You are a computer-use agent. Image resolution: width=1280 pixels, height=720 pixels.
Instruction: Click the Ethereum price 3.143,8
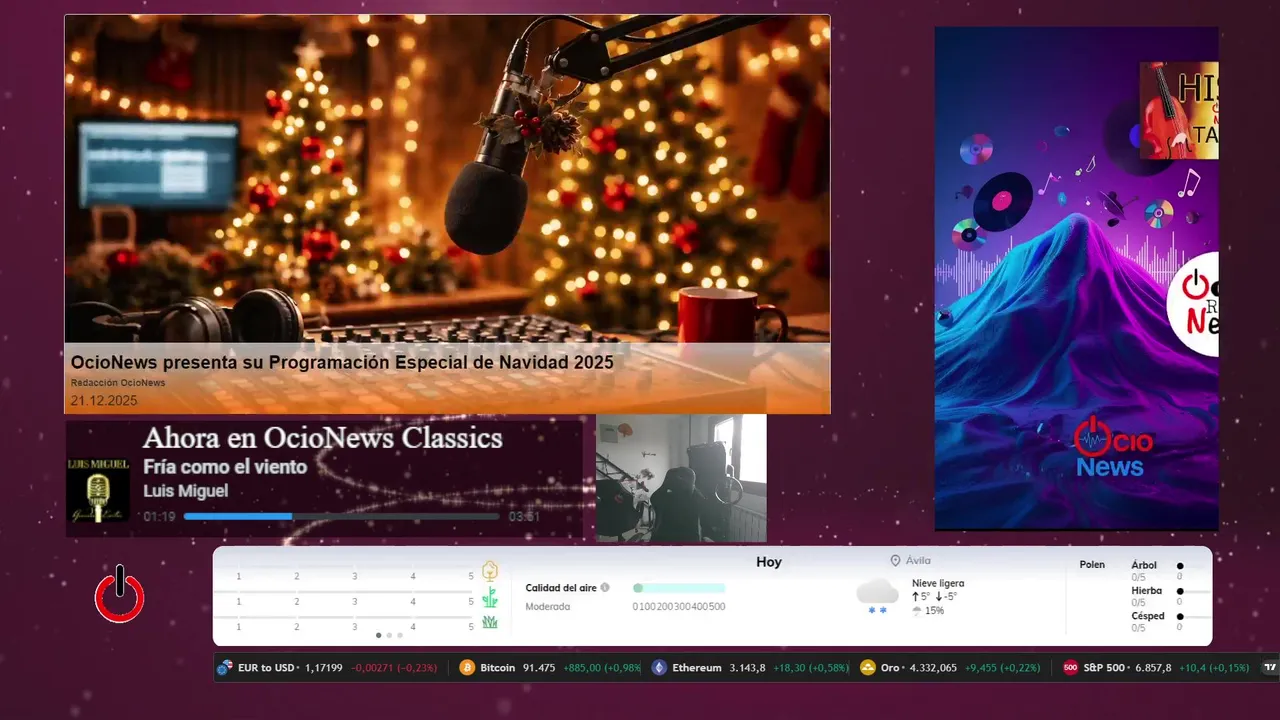[748, 668]
